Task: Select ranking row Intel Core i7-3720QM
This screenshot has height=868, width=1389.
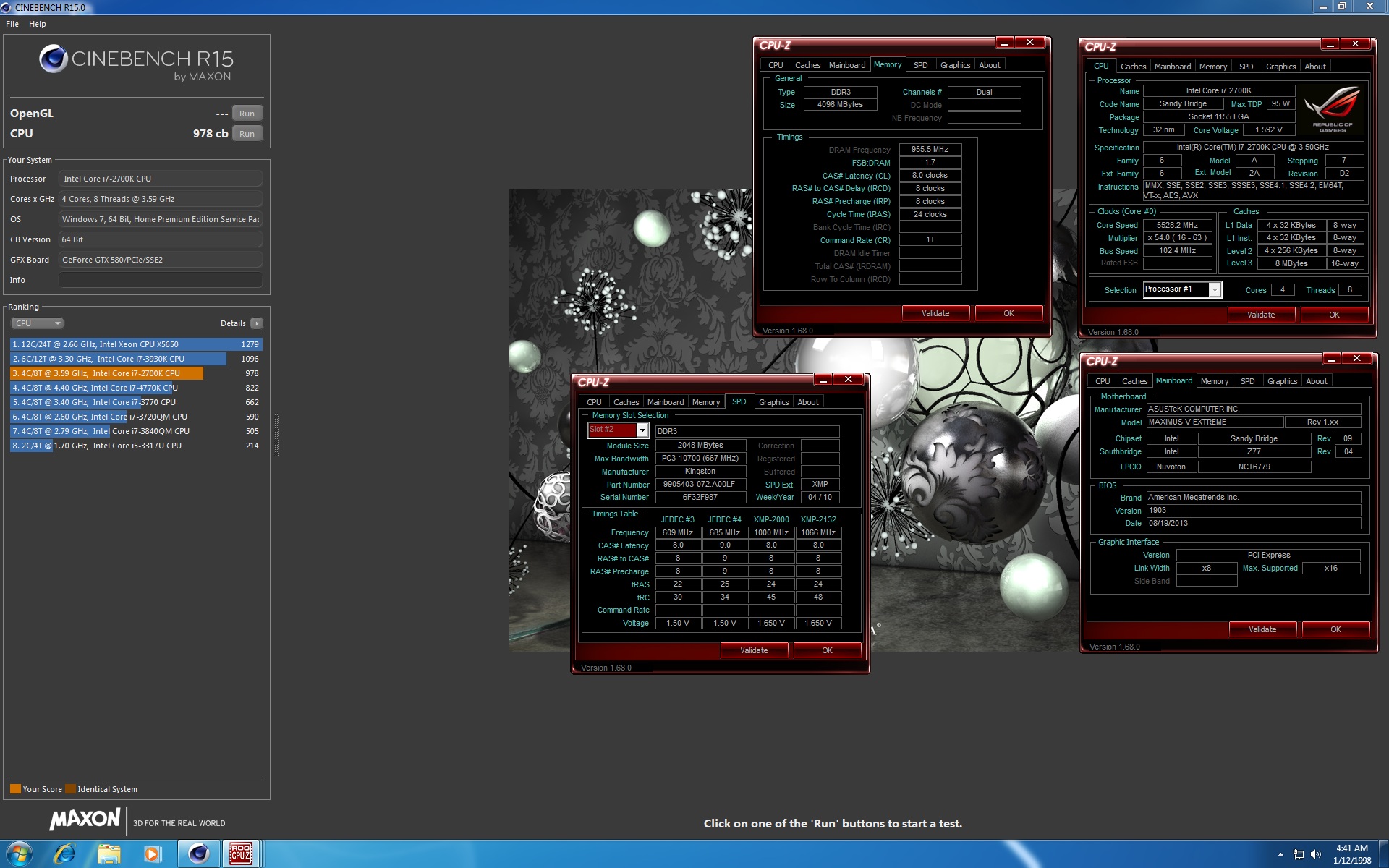Action: pos(135,417)
